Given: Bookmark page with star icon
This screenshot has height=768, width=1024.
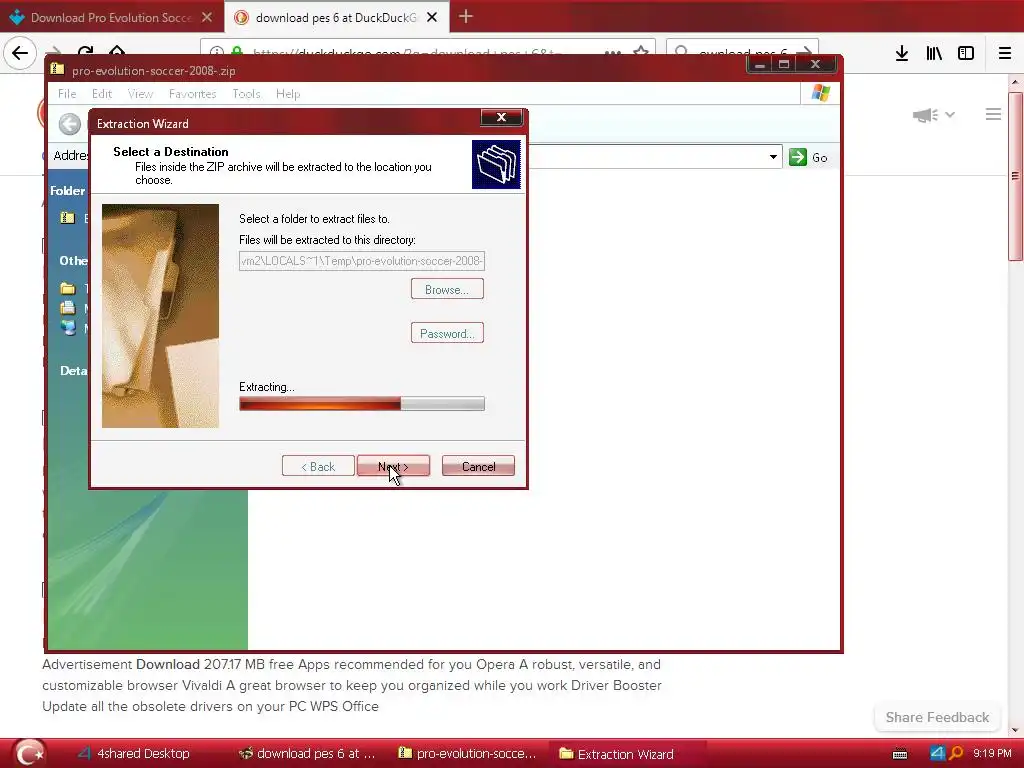Looking at the screenshot, I should click(x=641, y=51).
